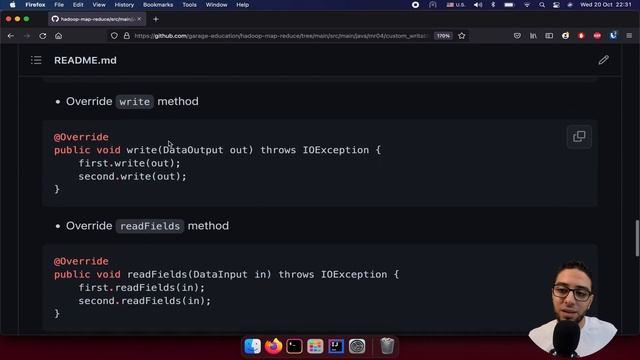640x360 pixels.
Task: Open the browser home page
Action: [59, 36]
